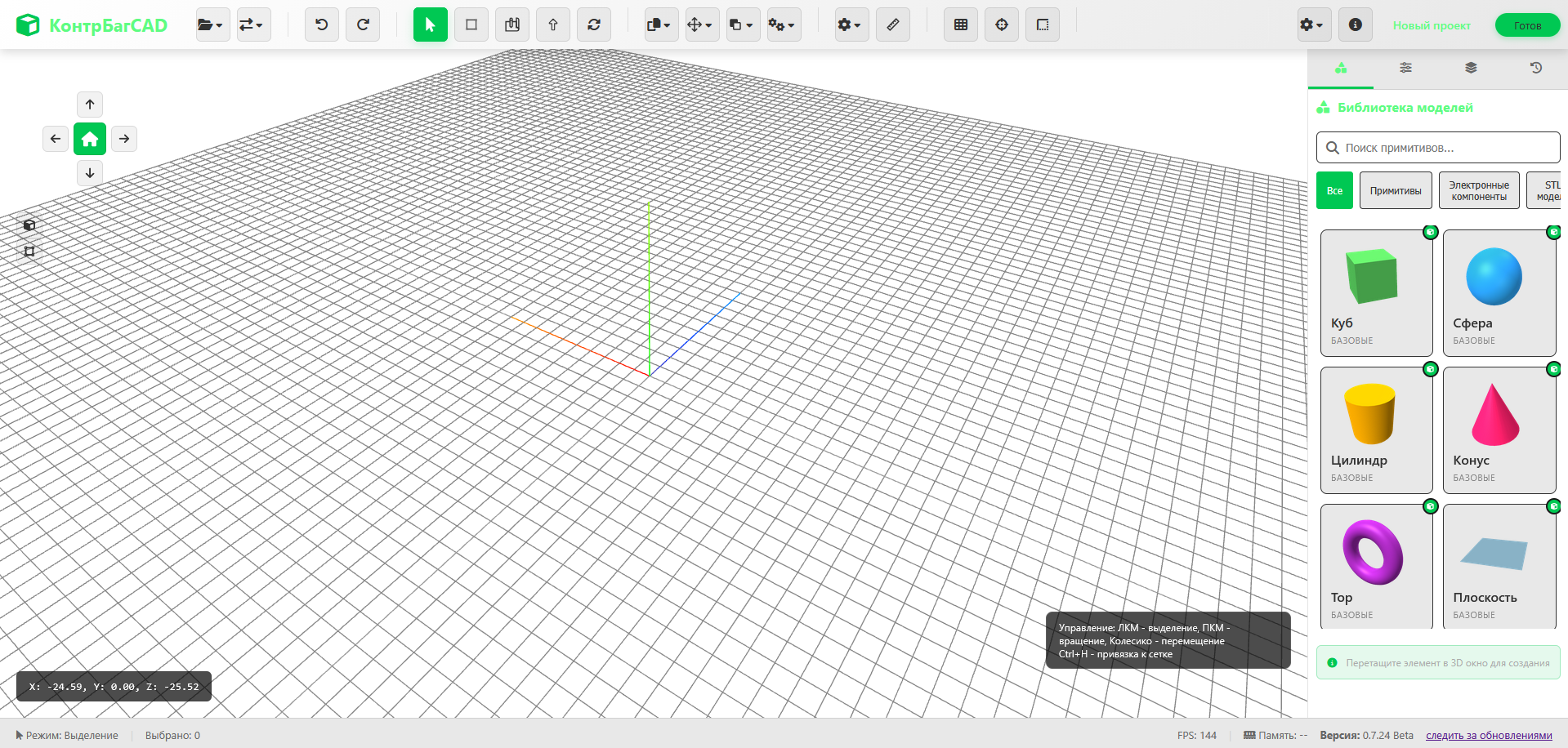Click the Поиск примитивов search field
The height and width of the screenshot is (748, 1568).
click(1446, 148)
